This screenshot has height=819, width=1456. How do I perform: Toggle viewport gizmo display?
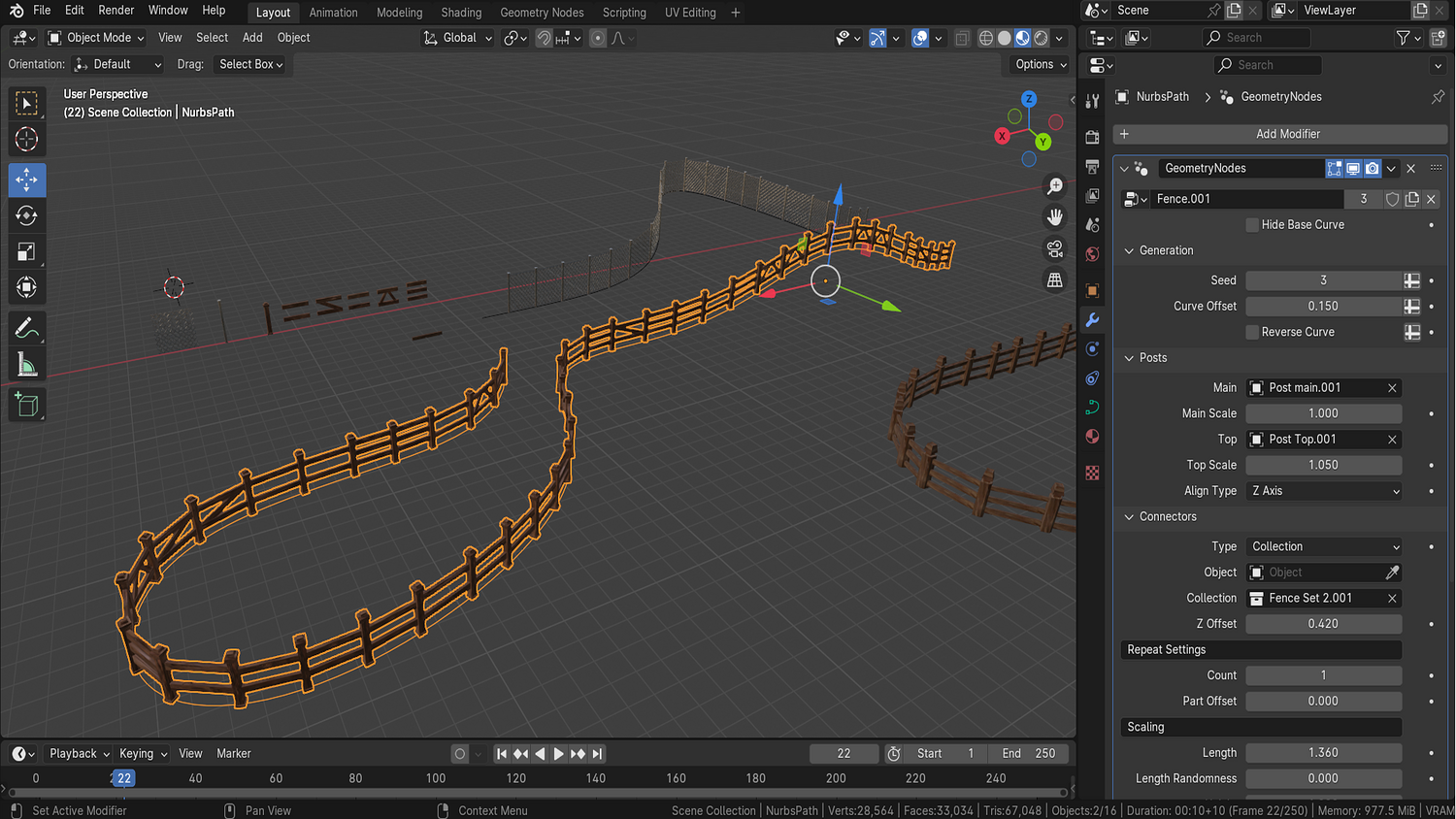tap(877, 38)
